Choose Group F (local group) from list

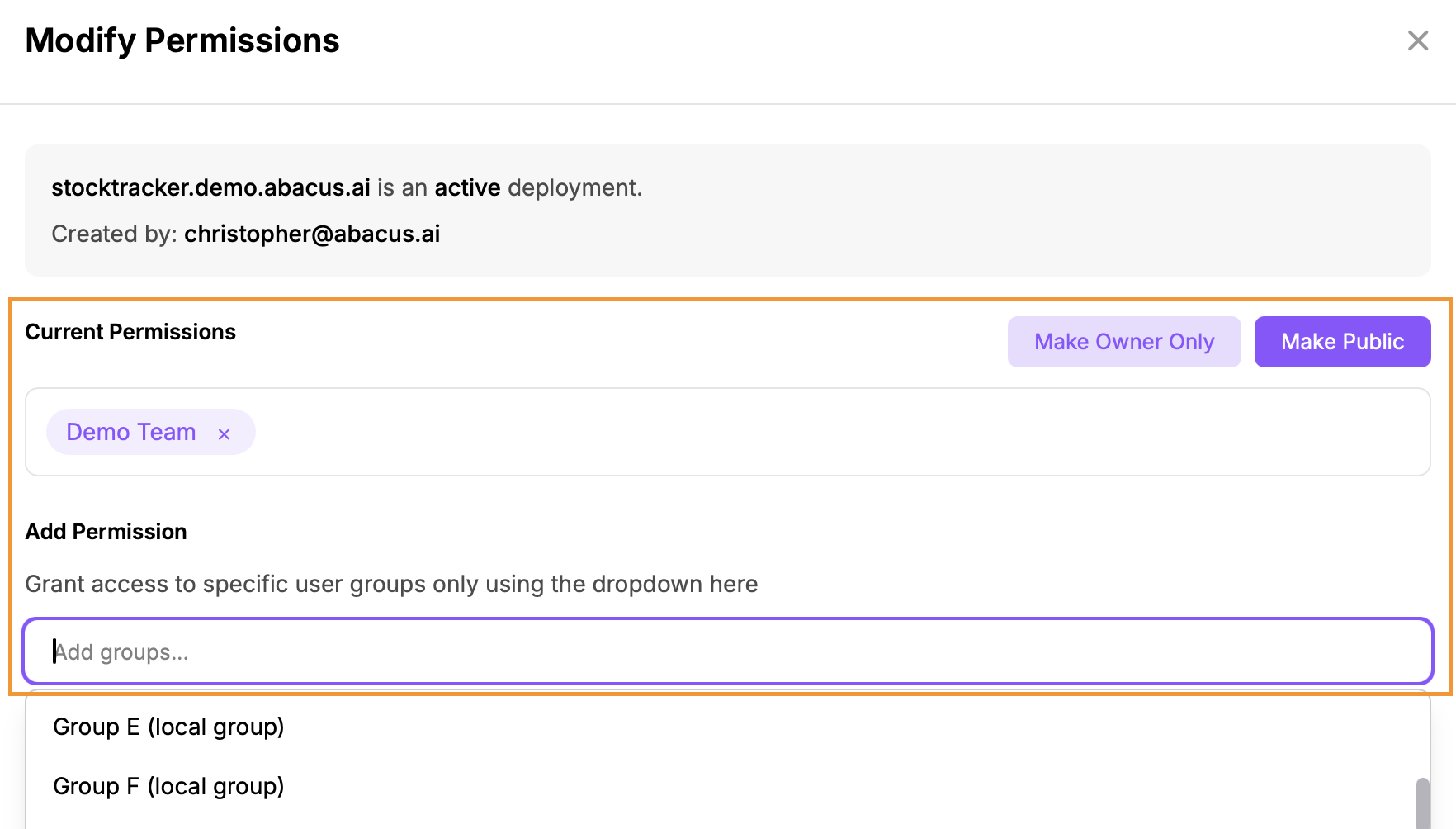168,786
